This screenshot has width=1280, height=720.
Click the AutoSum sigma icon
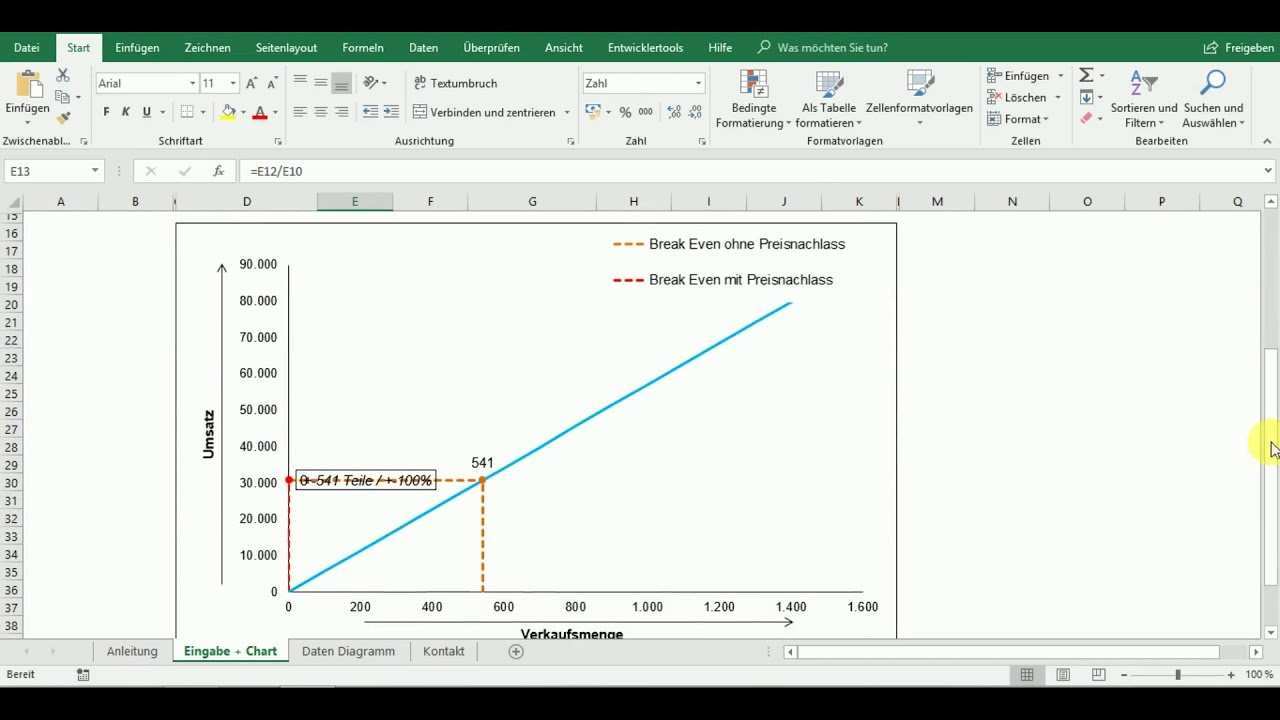click(x=1086, y=76)
